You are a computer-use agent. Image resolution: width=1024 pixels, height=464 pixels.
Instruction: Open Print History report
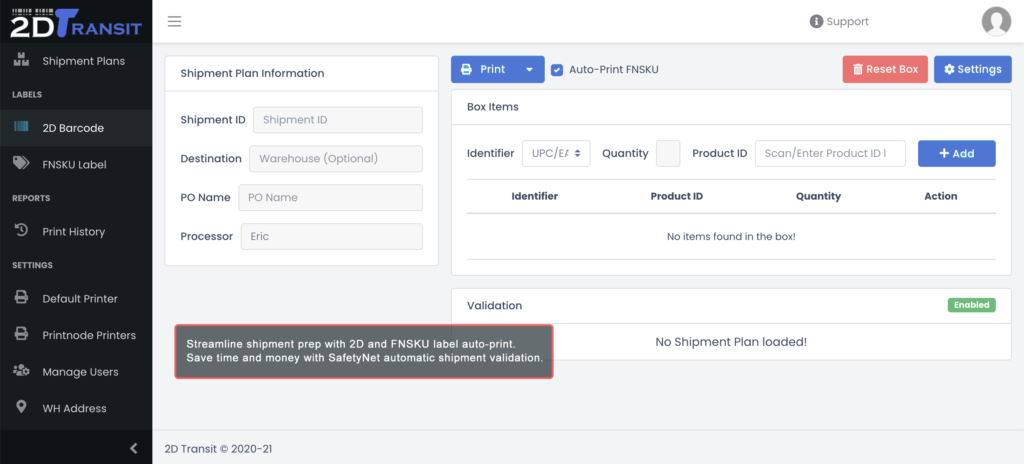pos(76,231)
